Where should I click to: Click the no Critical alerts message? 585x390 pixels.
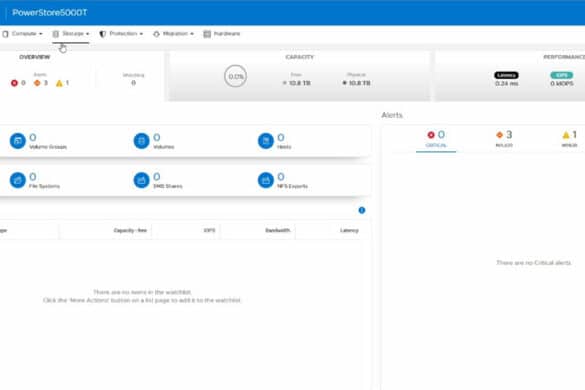click(534, 263)
